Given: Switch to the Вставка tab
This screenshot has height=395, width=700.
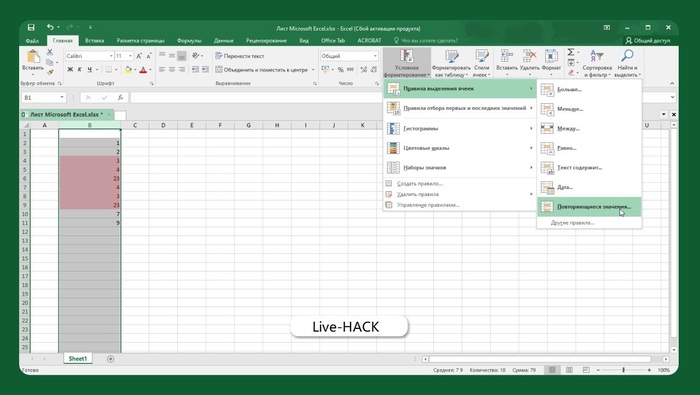Looking at the screenshot, I should click(x=94, y=41).
